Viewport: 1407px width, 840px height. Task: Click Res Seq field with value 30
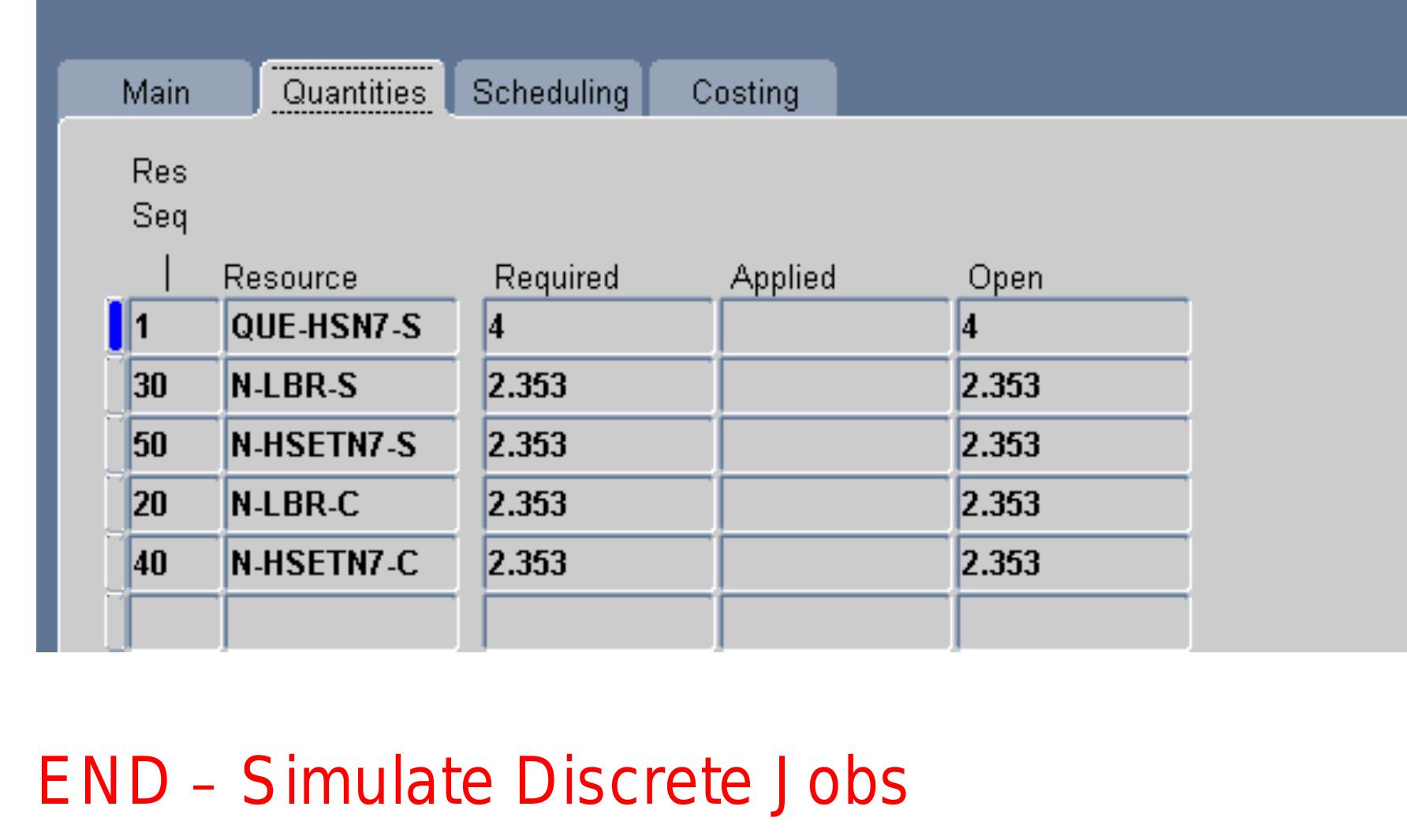174,386
